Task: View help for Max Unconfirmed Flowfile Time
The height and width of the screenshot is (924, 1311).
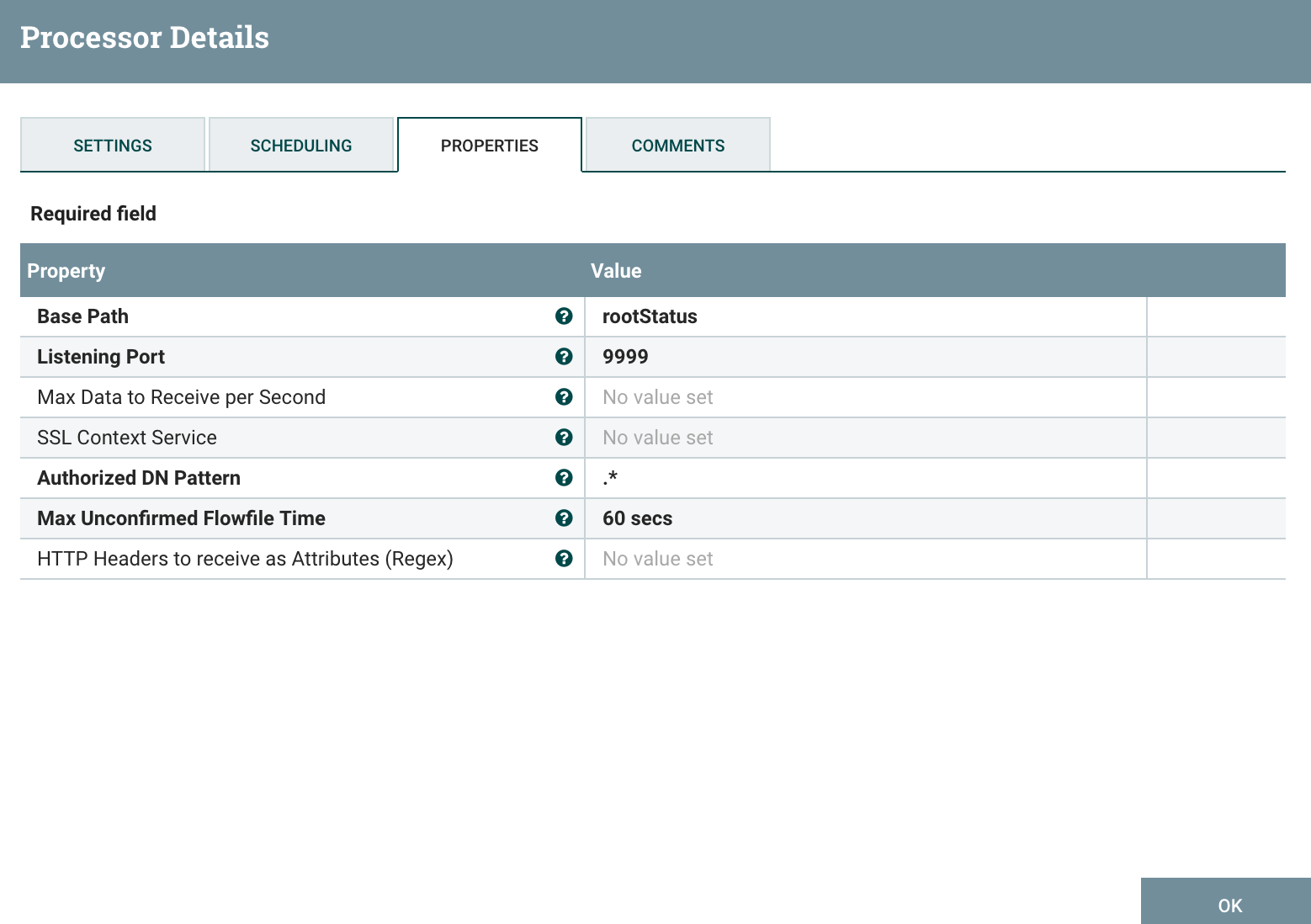Action: (564, 518)
